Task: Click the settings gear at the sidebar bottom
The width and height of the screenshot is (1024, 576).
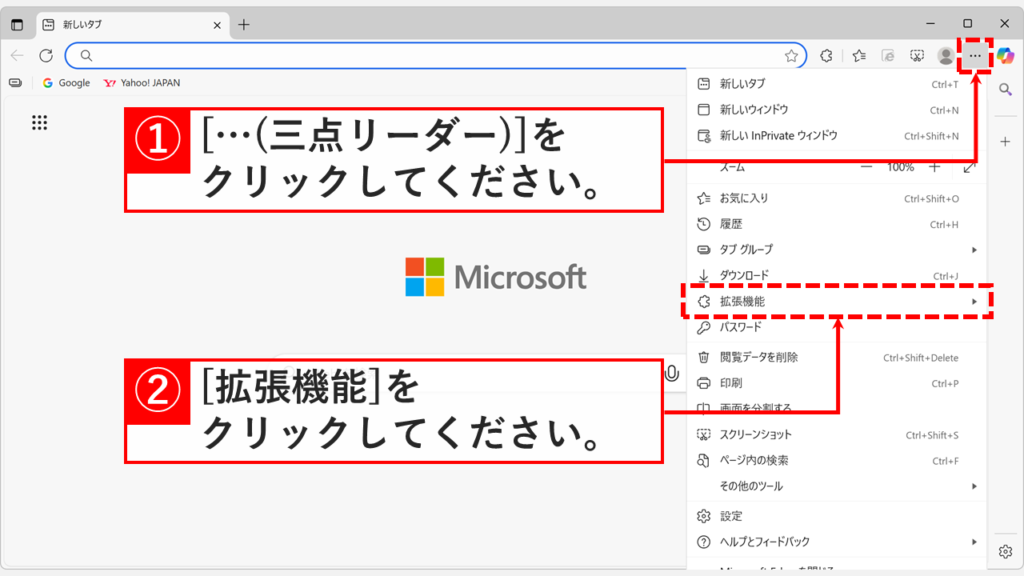Action: pyautogui.click(x=1006, y=550)
